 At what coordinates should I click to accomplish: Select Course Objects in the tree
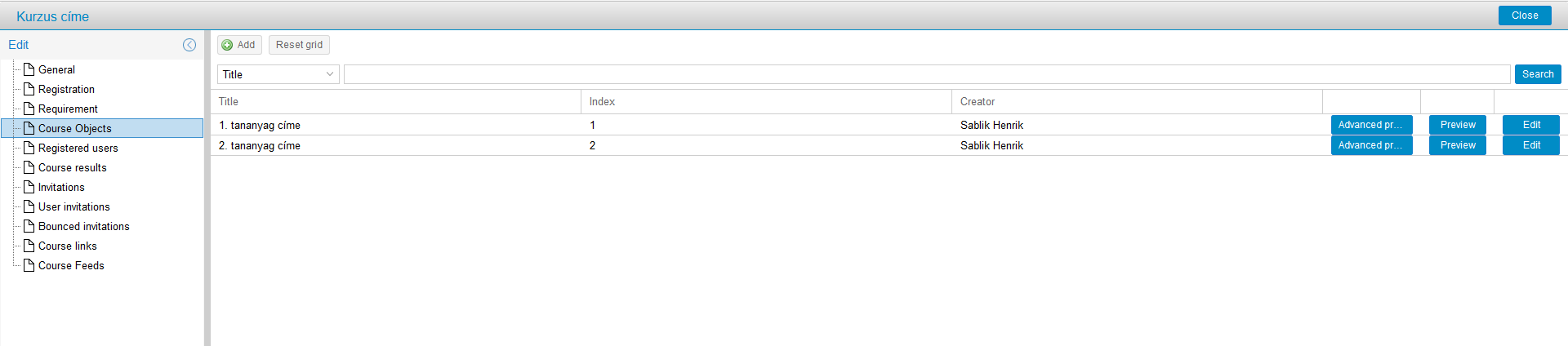pos(74,128)
